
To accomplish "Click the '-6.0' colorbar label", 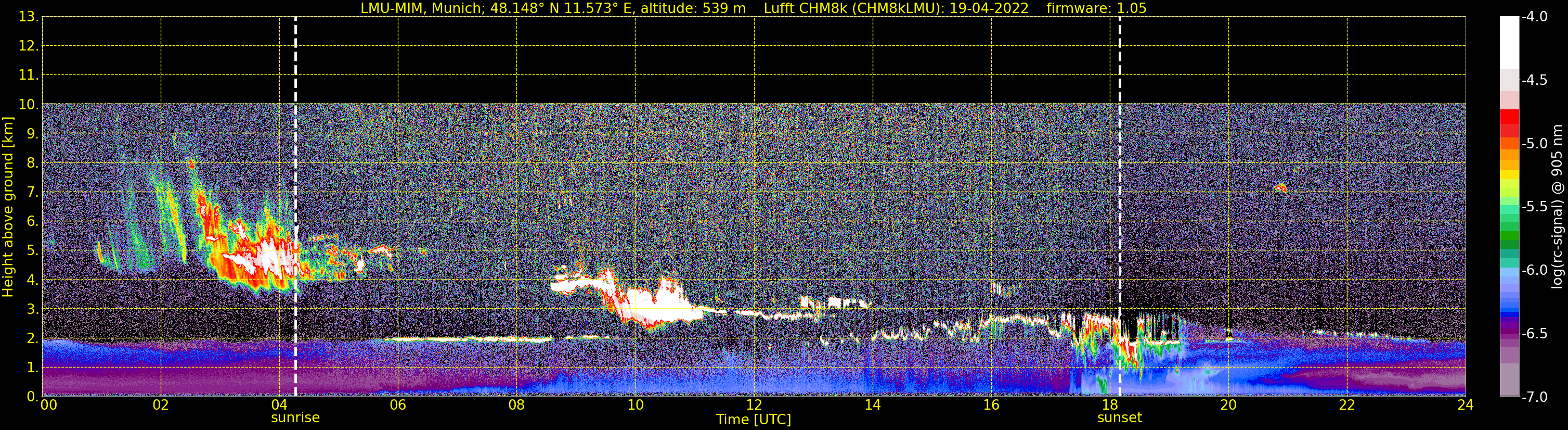I will (x=1535, y=270).
